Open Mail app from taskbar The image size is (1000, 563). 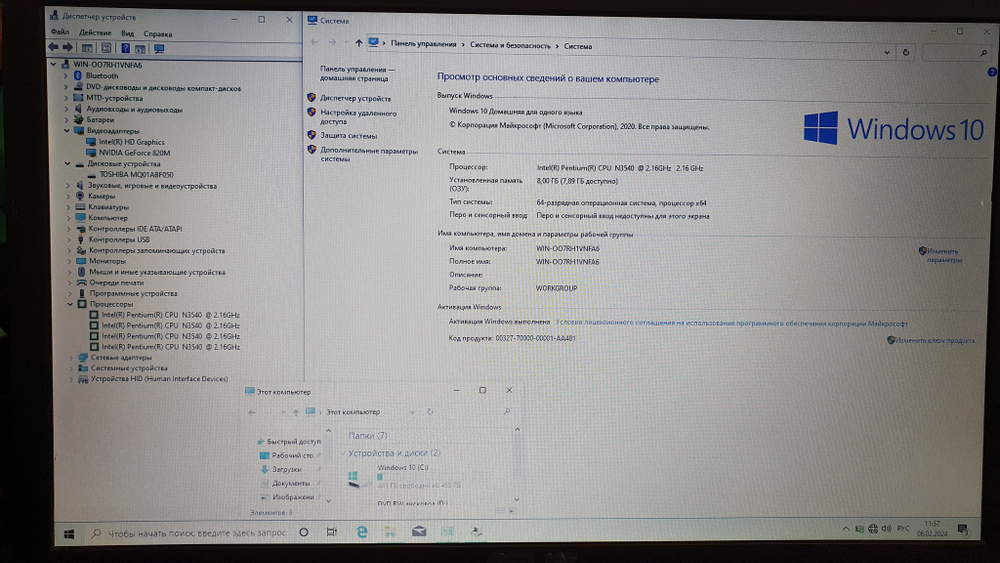pos(419,530)
